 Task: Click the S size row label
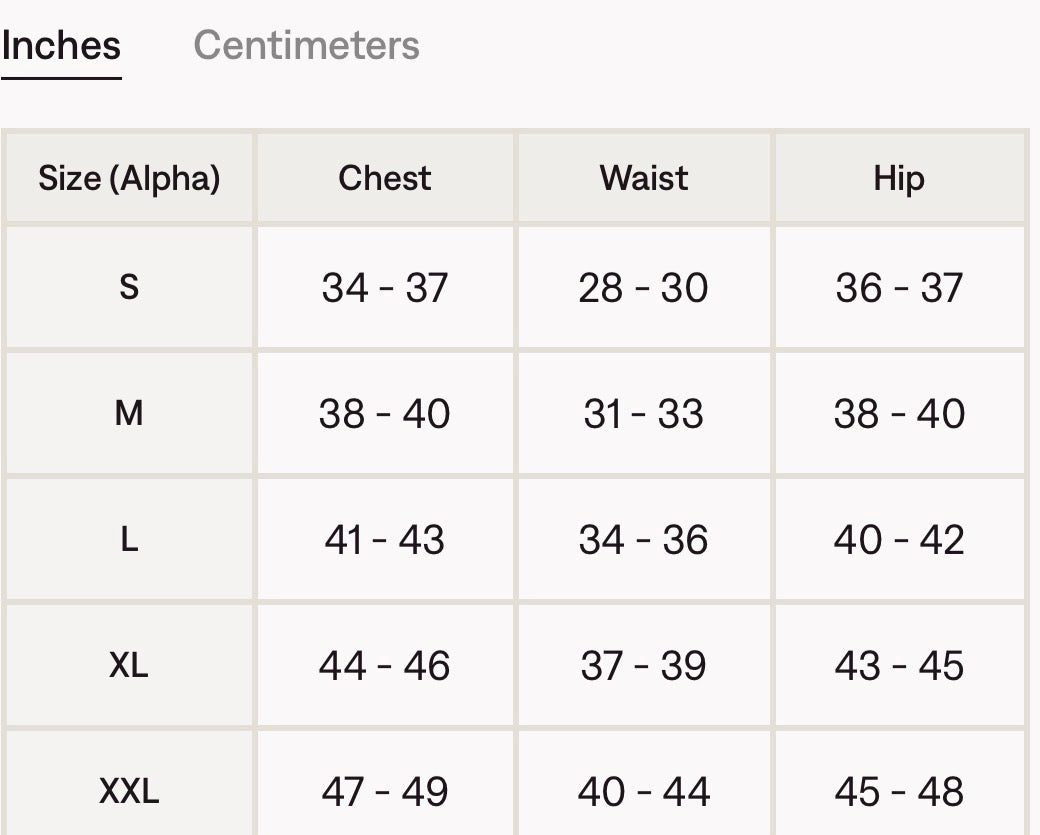coord(129,288)
